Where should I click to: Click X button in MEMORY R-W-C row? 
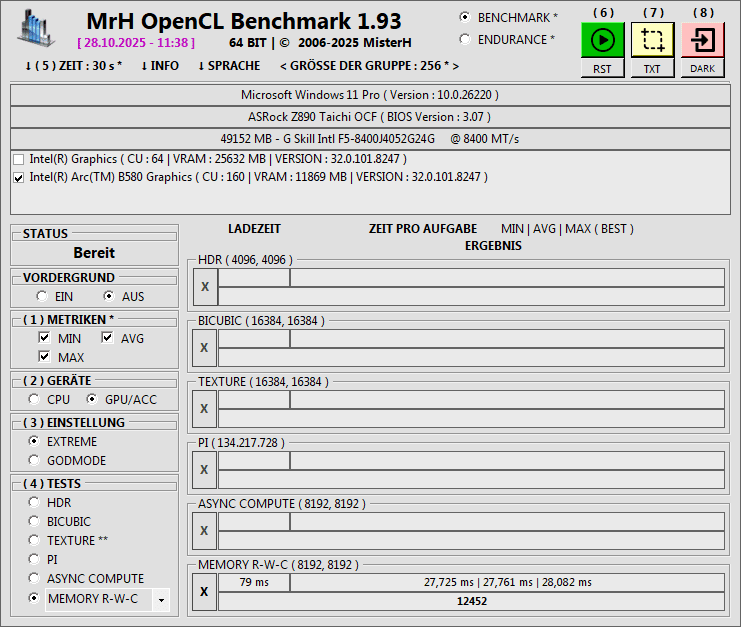(x=204, y=592)
